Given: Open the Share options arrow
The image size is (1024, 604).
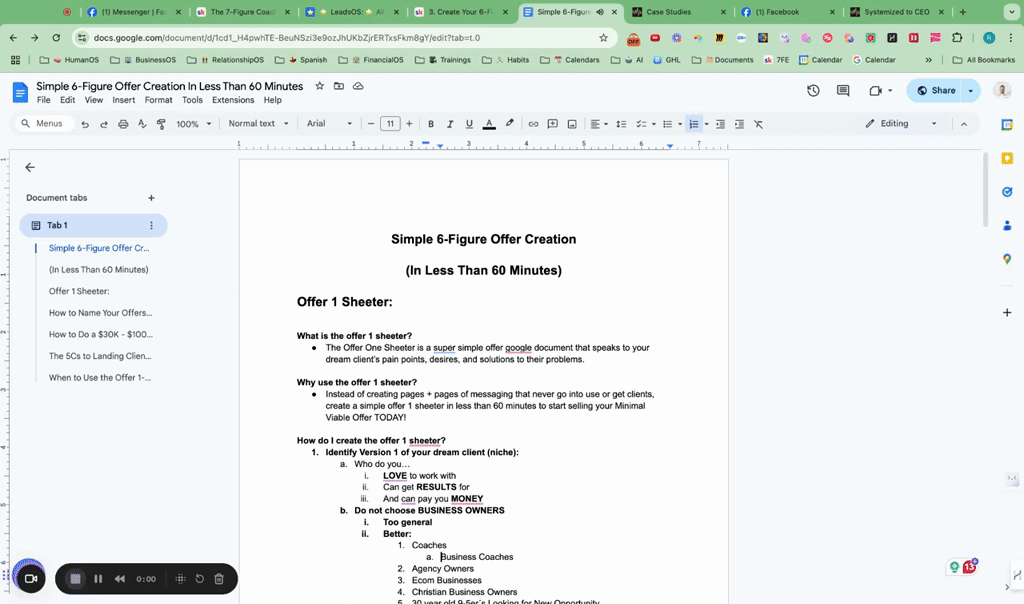Looking at the screenshot, I should (x=971, y=91).
